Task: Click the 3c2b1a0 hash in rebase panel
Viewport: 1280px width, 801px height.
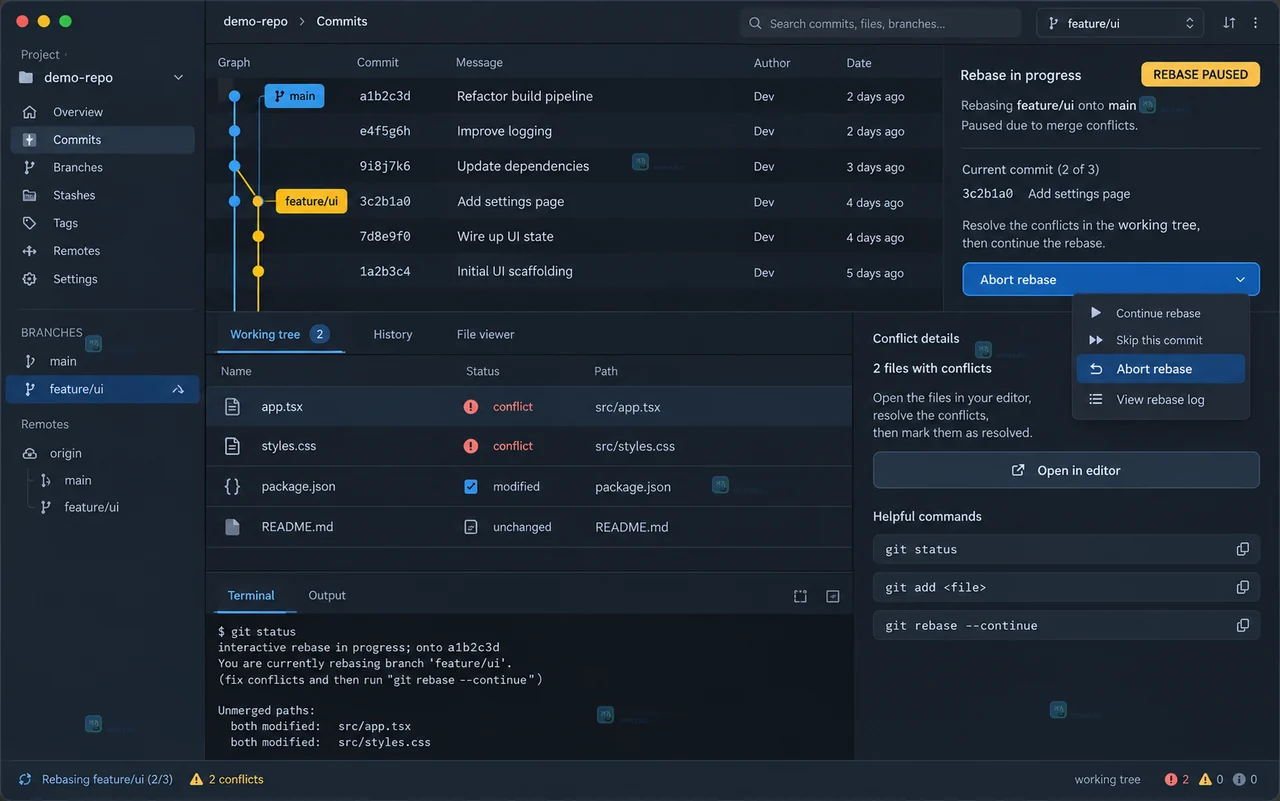Action: click(988, 194)
